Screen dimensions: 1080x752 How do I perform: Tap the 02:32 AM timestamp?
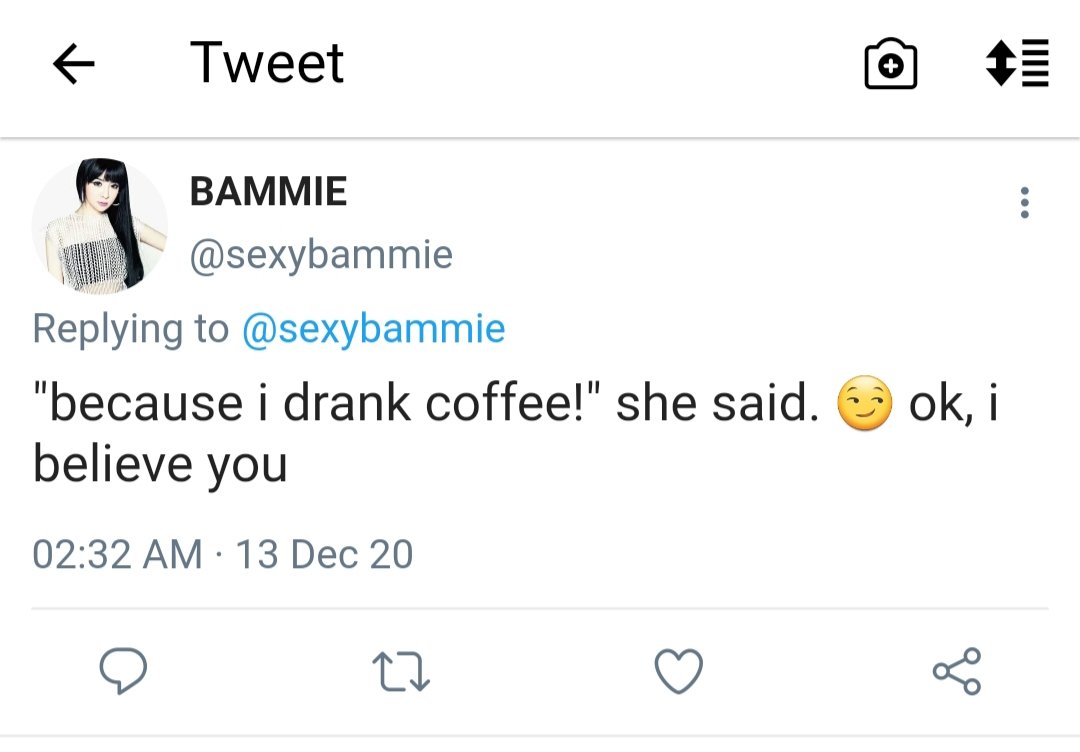click(x=117, y=554)
